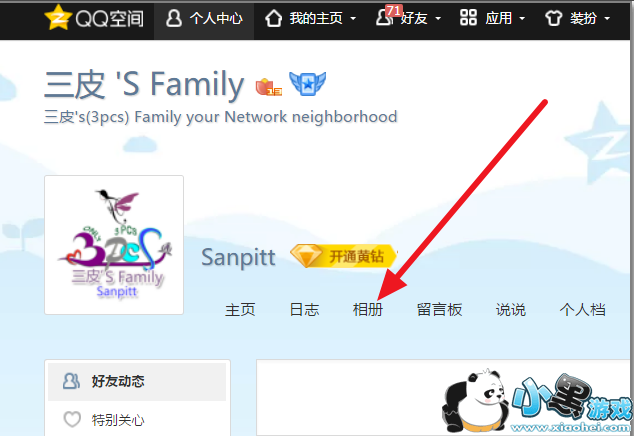Open 个人中心 person icon

(x=174, y=18)
